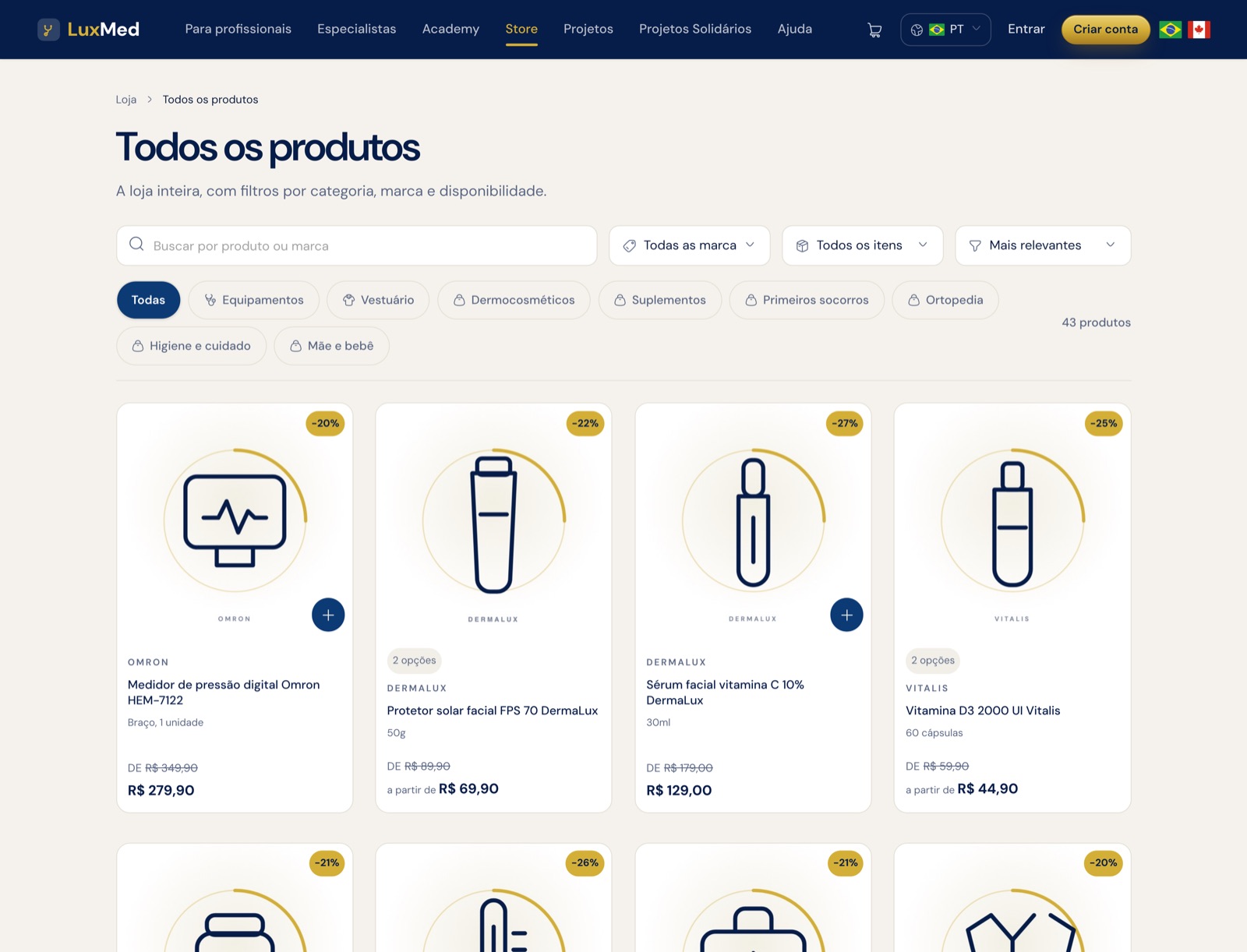The width and height of the screenshot is (1247, 952).
Task: Select the Store nav item
Action: [521, 29]
